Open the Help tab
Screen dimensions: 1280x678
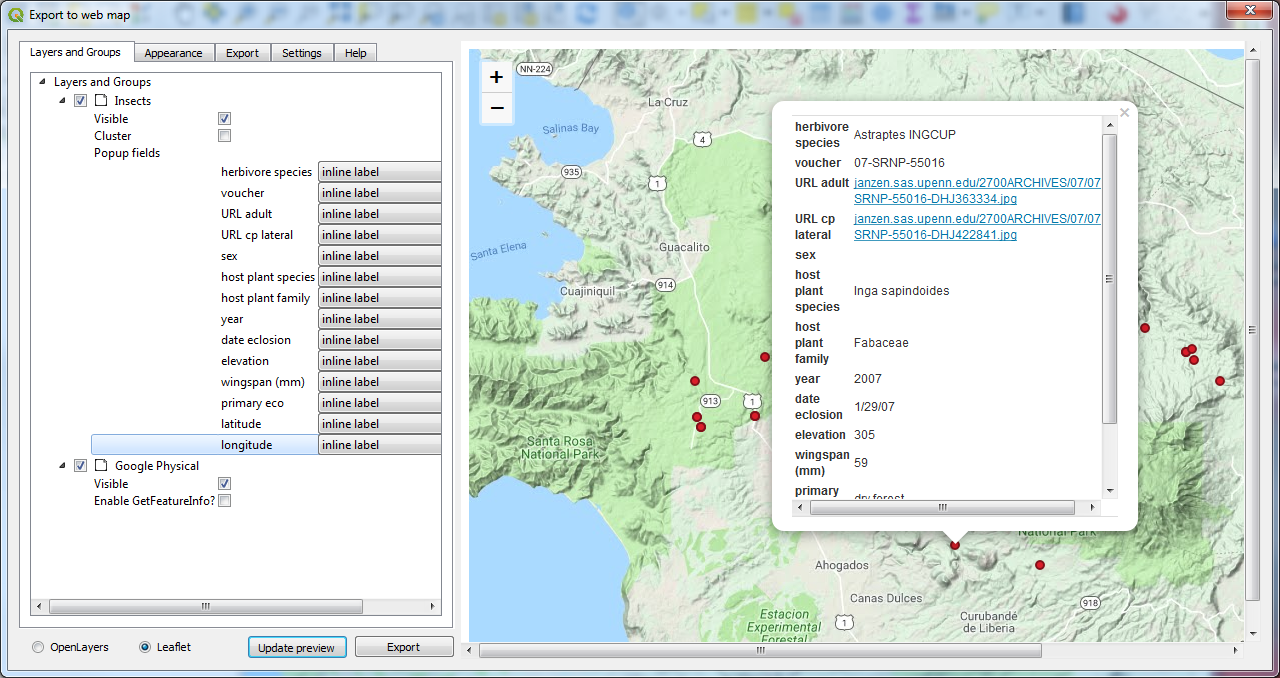355,53
